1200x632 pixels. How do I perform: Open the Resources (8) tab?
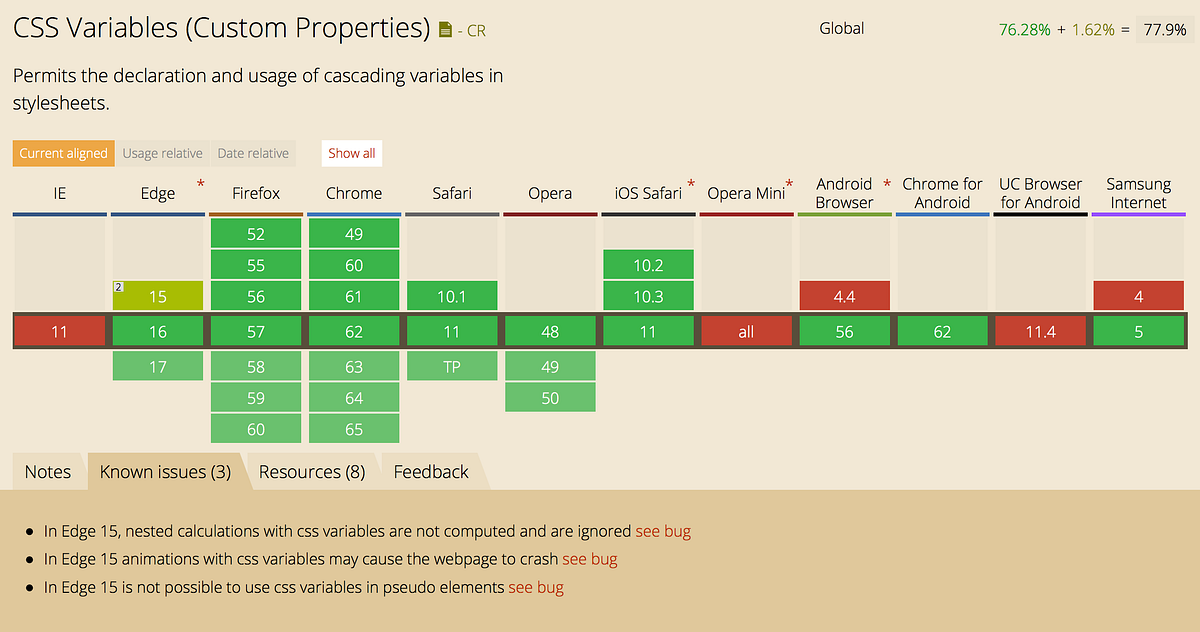(x=311, y=471)
